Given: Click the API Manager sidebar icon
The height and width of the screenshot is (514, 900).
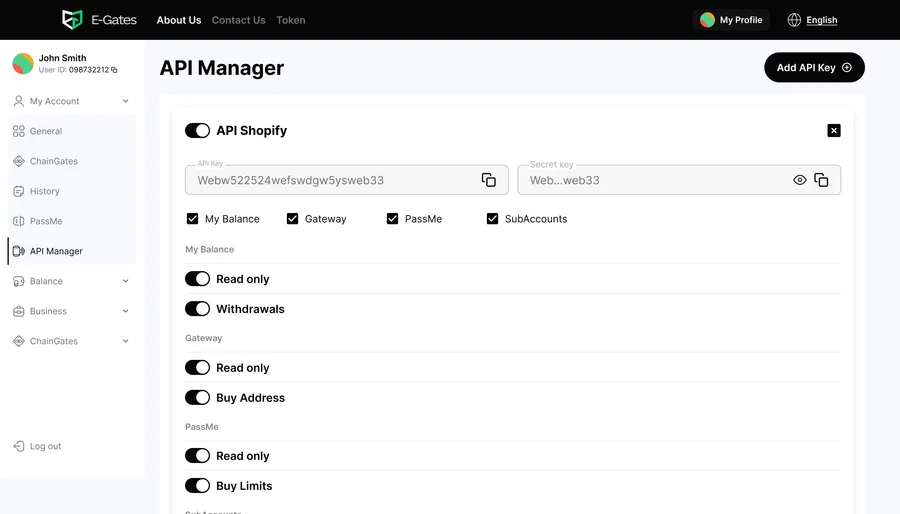Looking at the screenshot, I should pyautogui.click(x=18, y=251).
